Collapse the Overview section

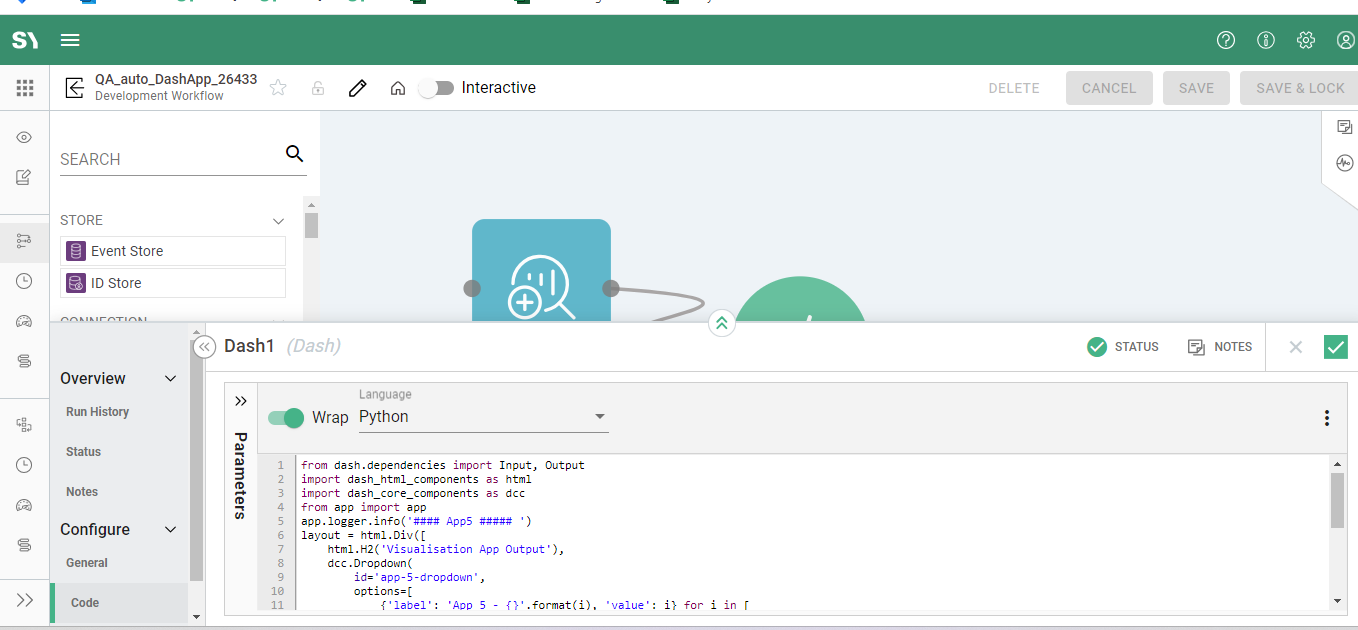coord(171,379)
